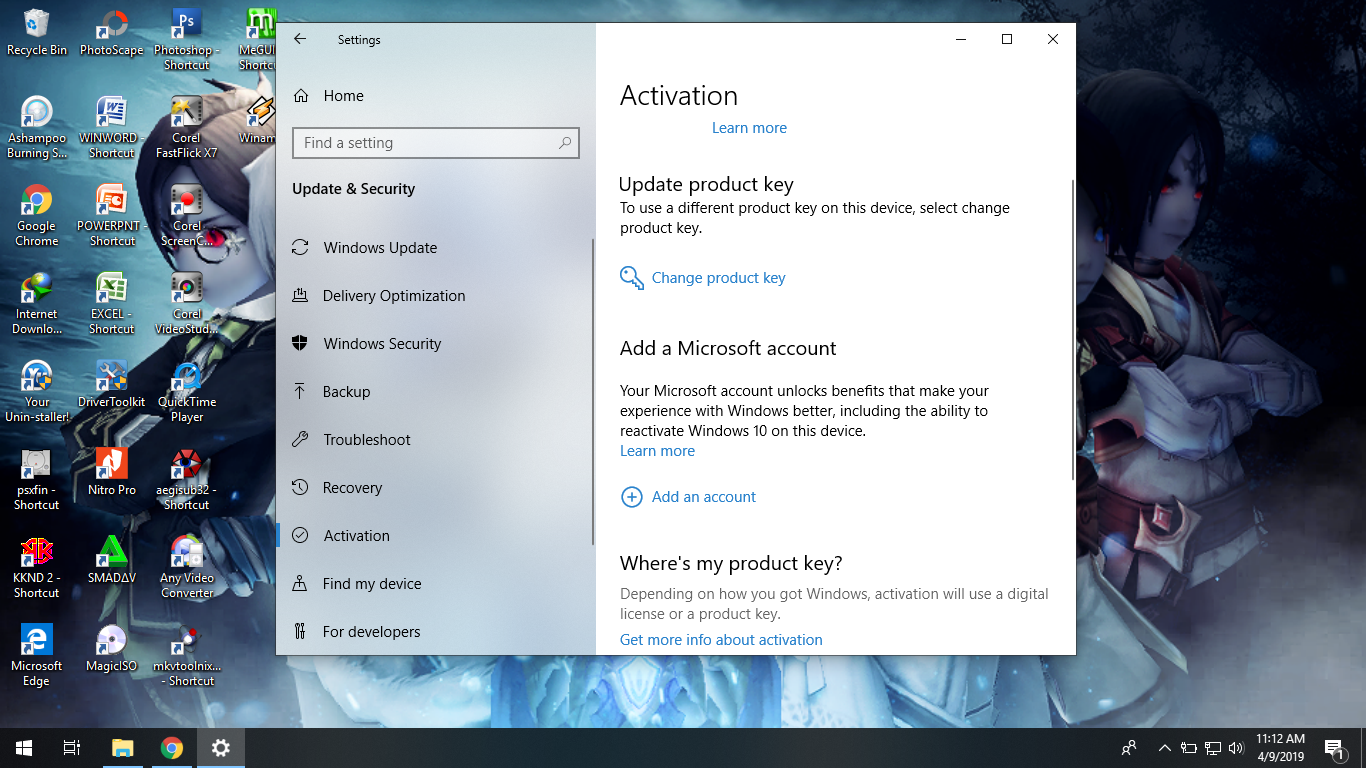The width and height of the screenshot is (1366, 768).
Task: Open PhotoScape desktop shortcut
Action: tap(112, 33)
